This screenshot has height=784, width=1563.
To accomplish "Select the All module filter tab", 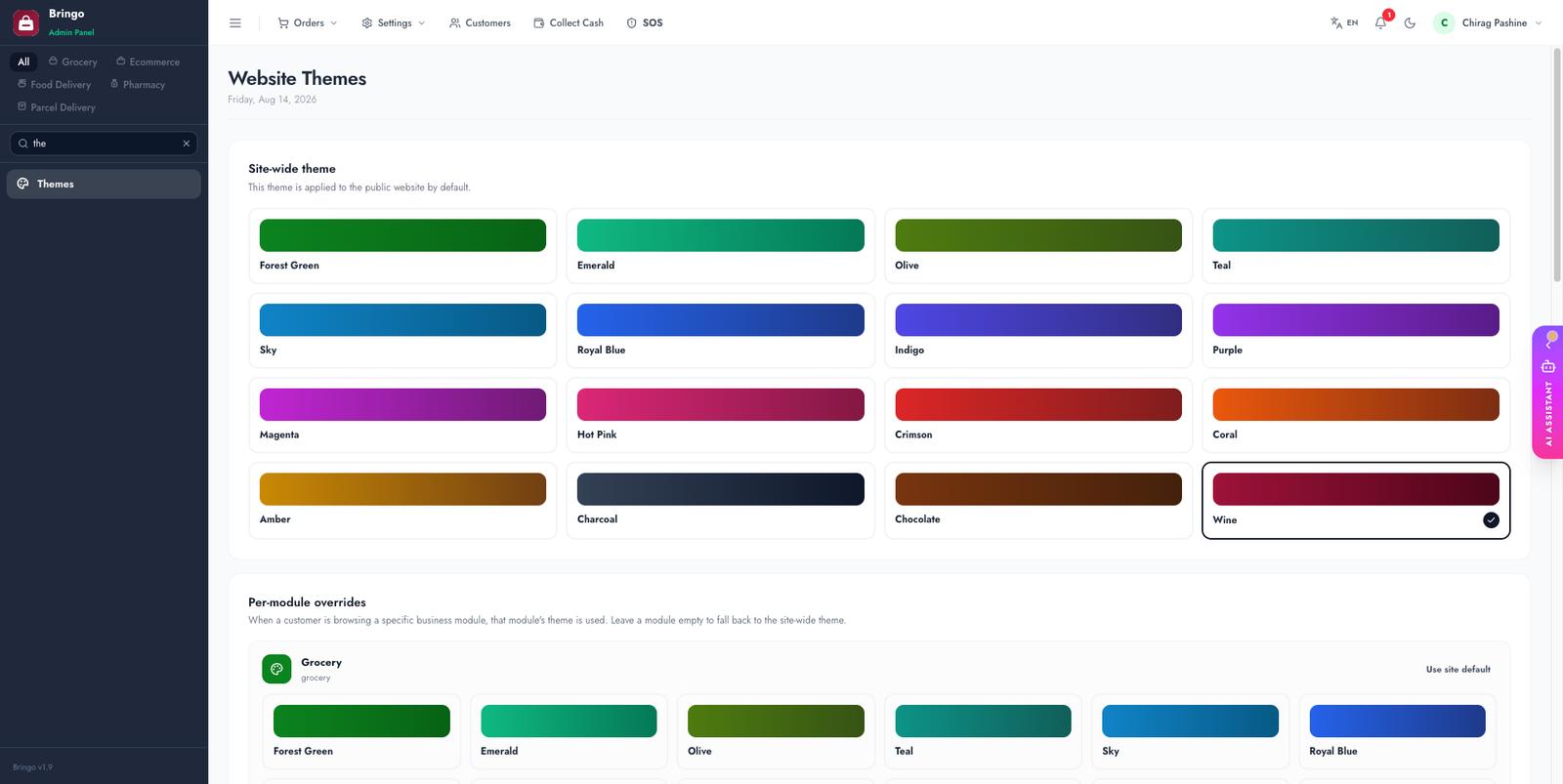I will pyautogui.click(x=23, y=62).
